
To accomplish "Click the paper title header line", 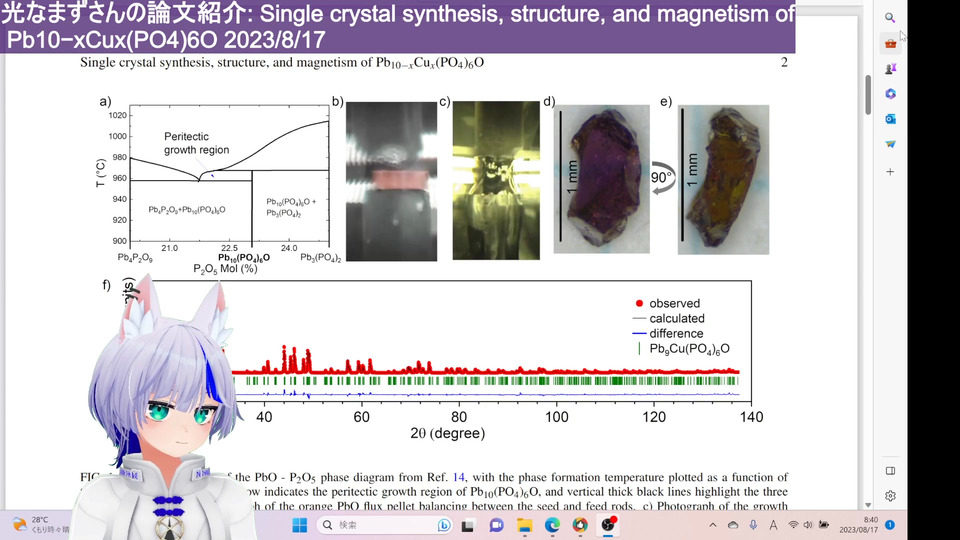I will [282, 62].
